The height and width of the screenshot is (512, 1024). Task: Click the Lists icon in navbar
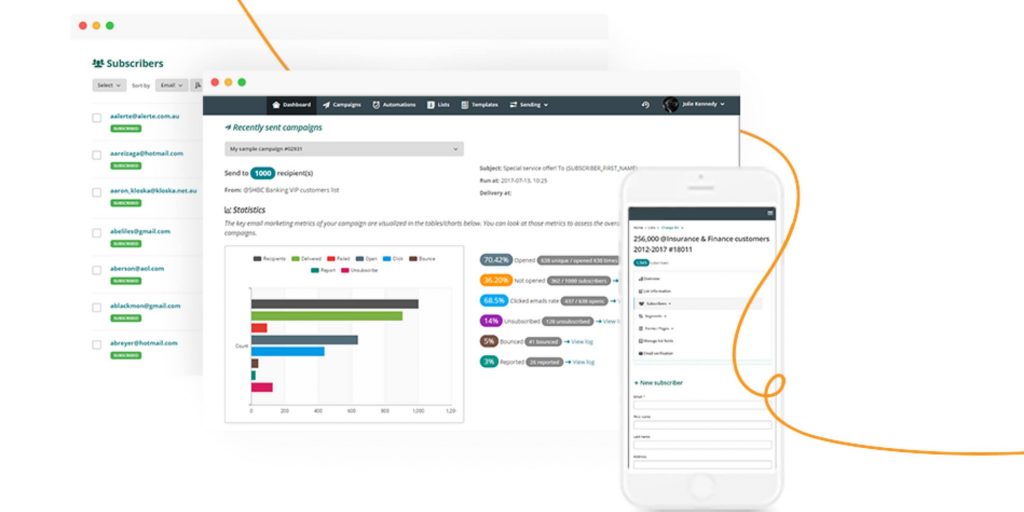point(430,105)
